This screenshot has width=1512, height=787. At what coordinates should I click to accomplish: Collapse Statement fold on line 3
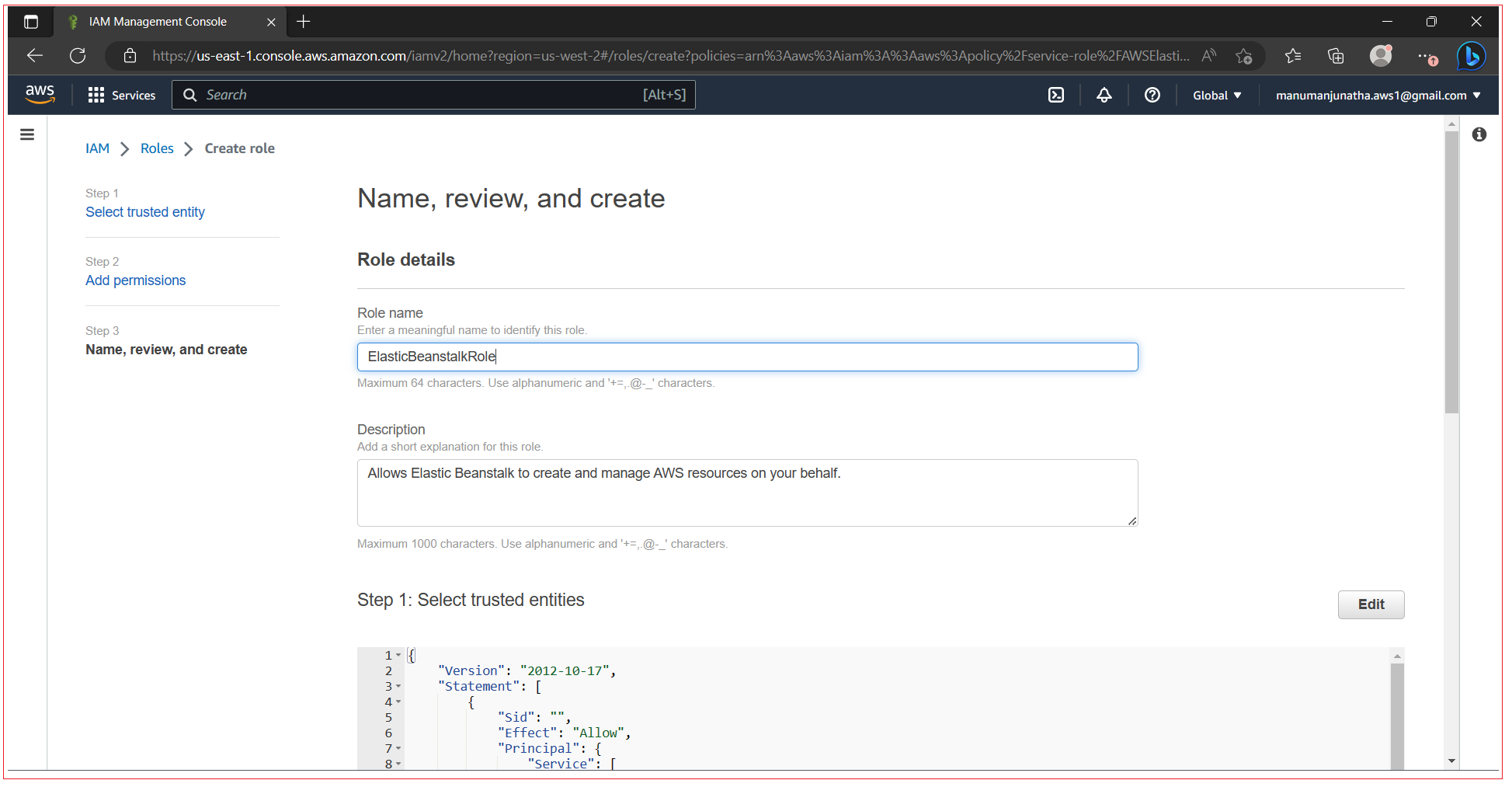[x=398, y=686]
